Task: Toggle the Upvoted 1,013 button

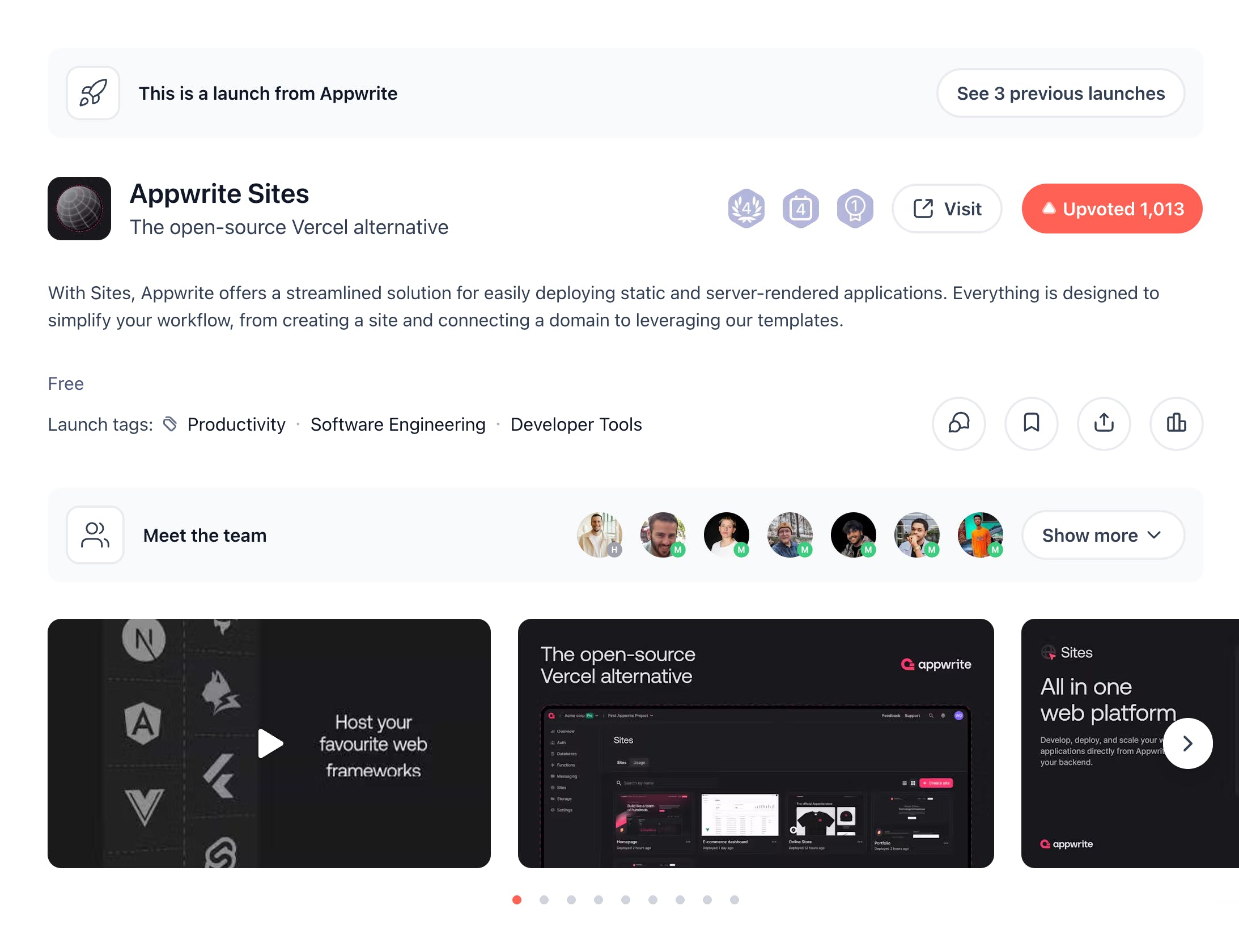Action: 1112,209
